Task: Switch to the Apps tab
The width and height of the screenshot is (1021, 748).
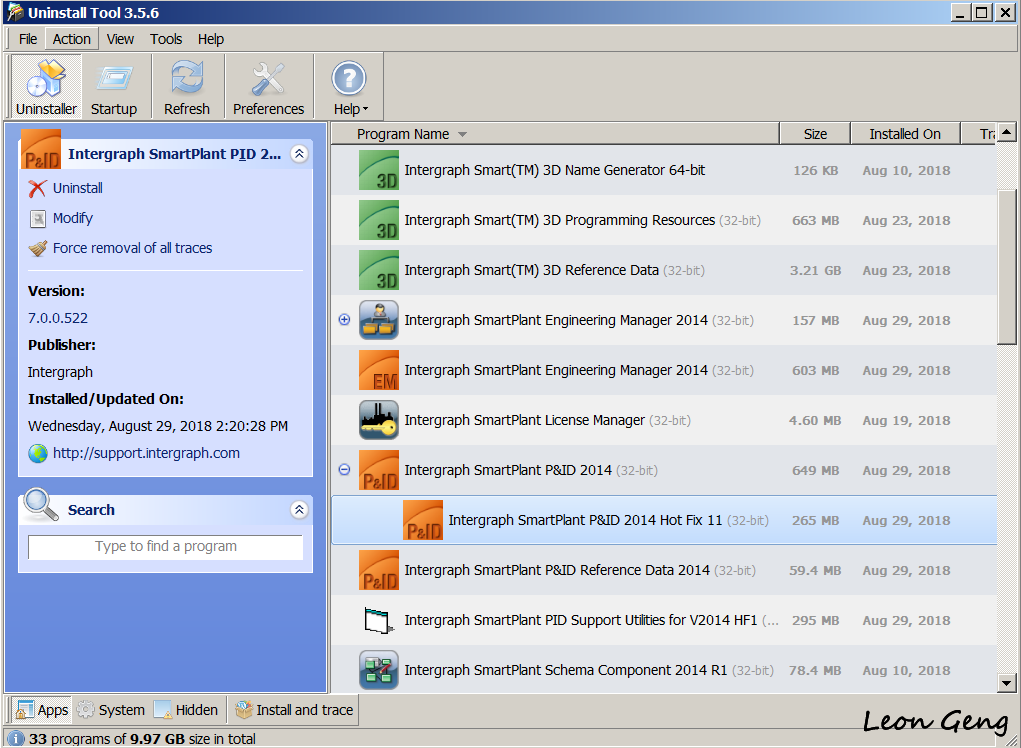Action: [x=42, y=710]
